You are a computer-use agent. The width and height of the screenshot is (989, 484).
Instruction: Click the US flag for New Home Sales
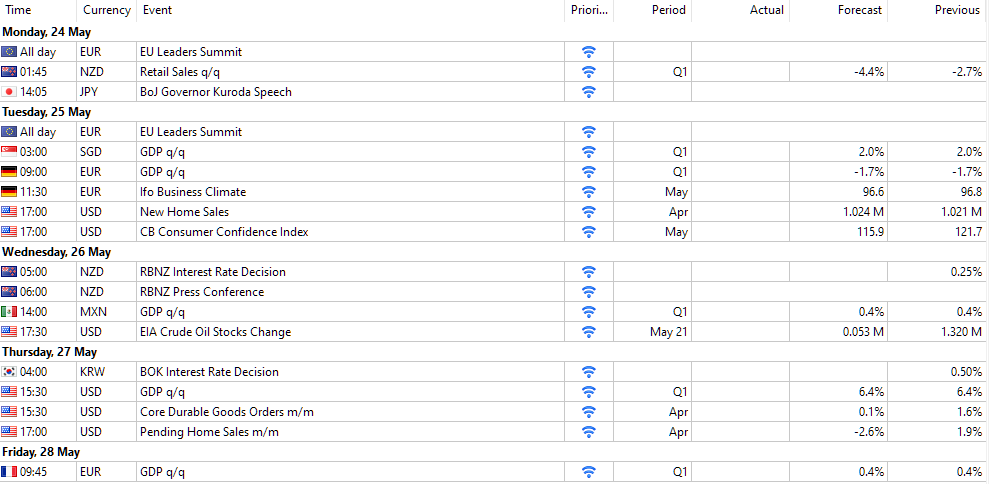[9, 212]
